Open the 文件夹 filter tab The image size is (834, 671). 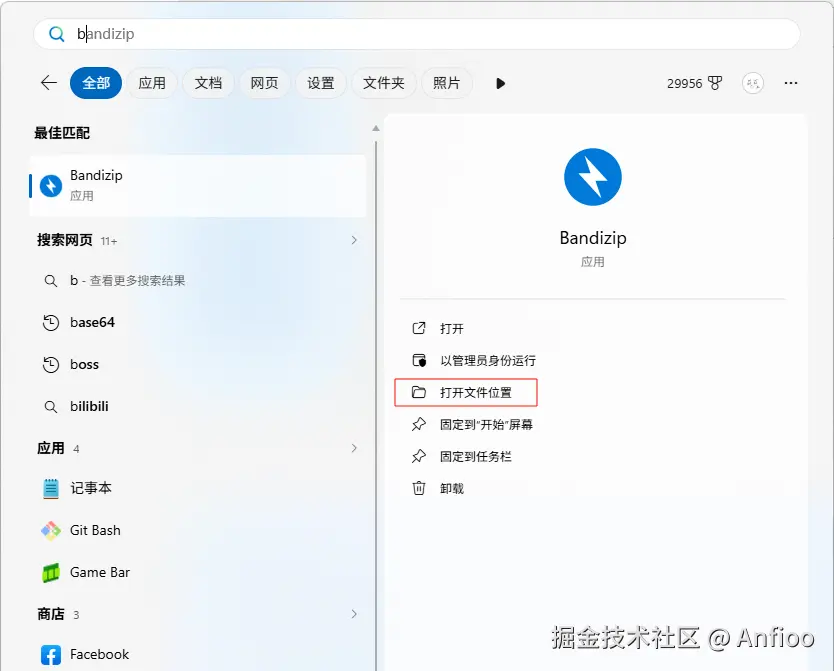(383, 83)
